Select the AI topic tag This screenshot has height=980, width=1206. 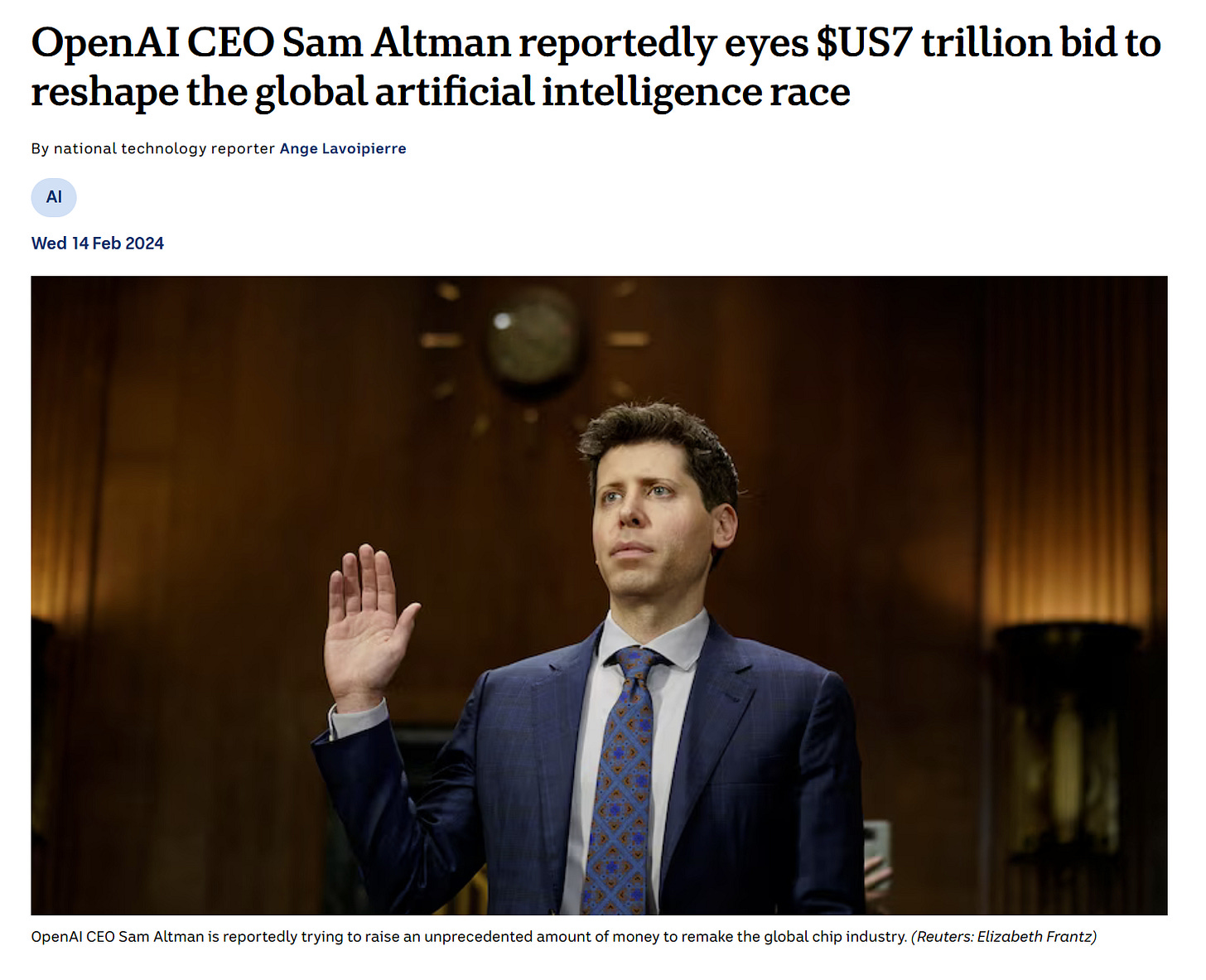pyautogui.click(x=54, y=197)
